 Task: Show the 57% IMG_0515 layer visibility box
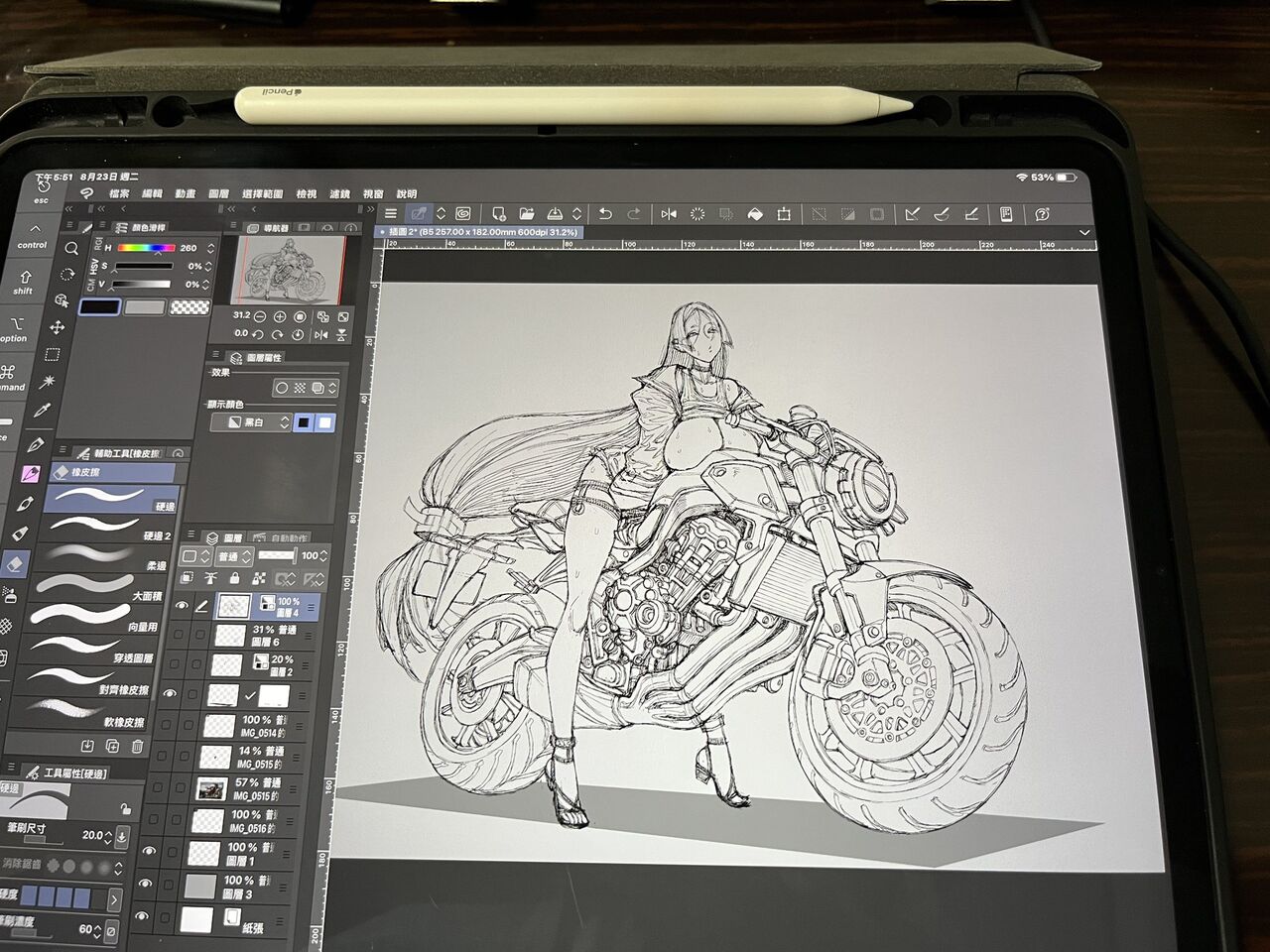pos(157,788)
